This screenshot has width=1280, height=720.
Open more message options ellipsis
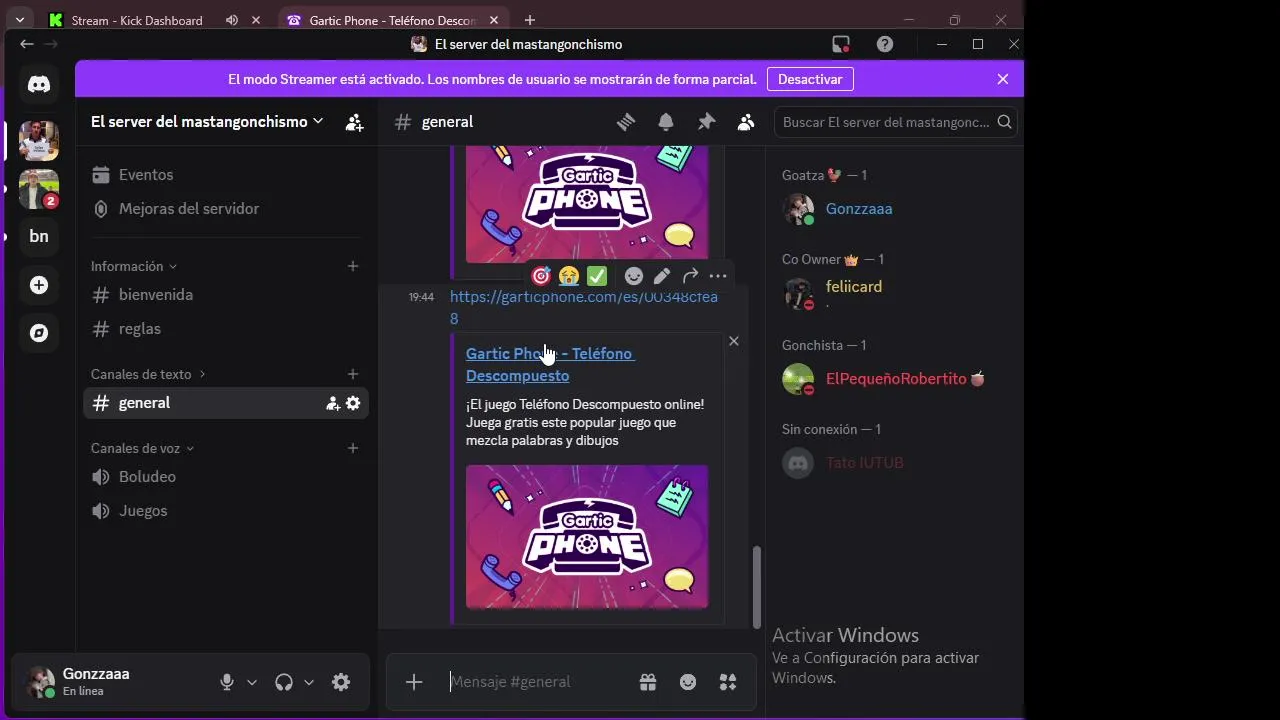click(x=718, y=276)
